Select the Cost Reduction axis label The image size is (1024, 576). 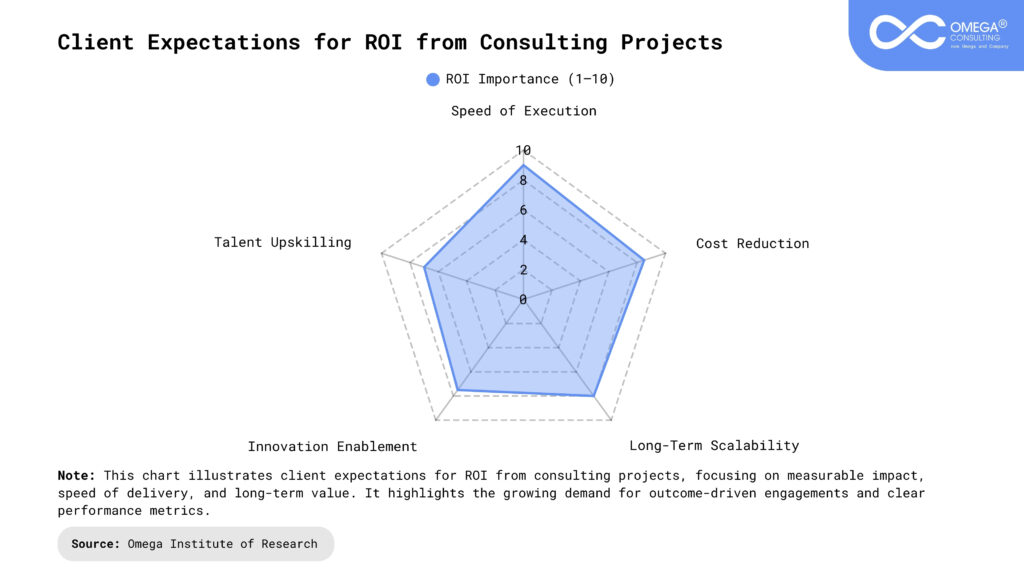point(752,243)
